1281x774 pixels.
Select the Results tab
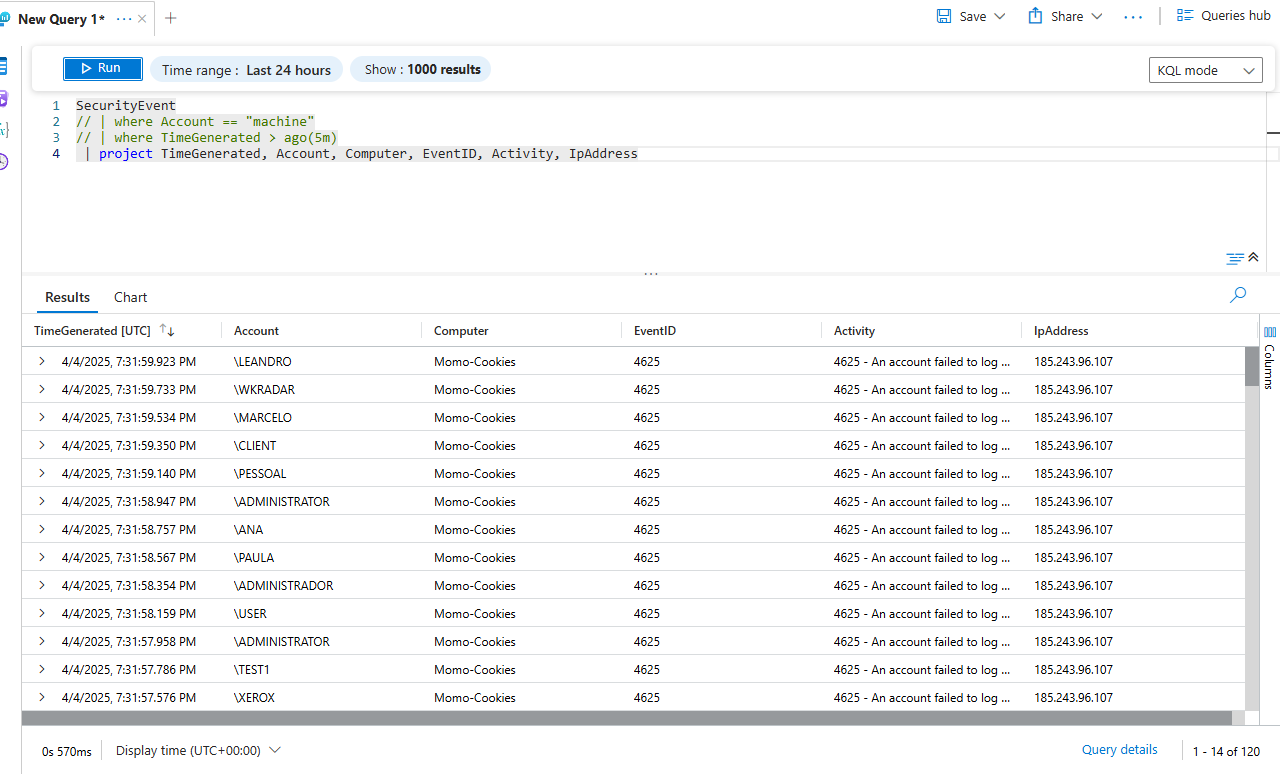[66, 297]
